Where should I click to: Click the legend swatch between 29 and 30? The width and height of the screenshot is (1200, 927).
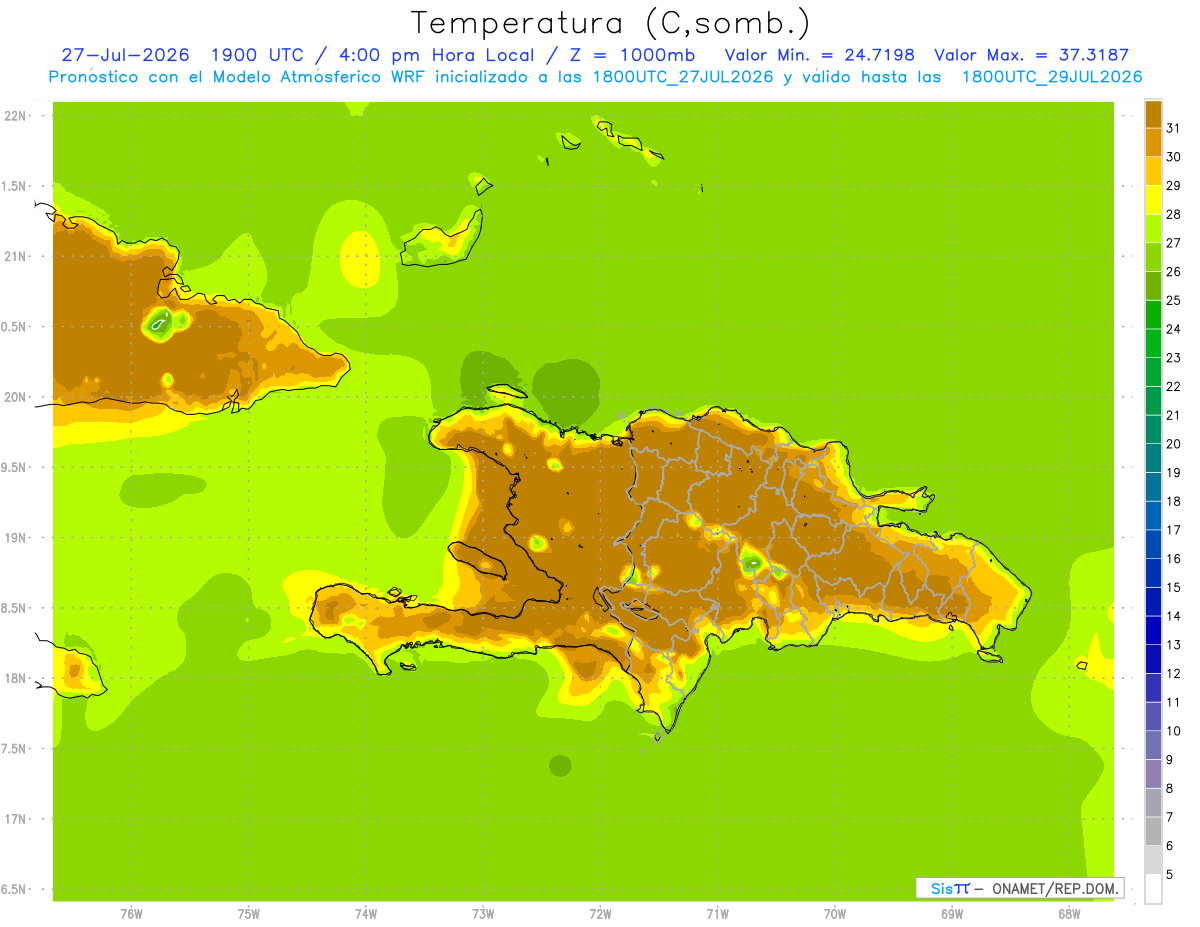[x=1153, y=171]
